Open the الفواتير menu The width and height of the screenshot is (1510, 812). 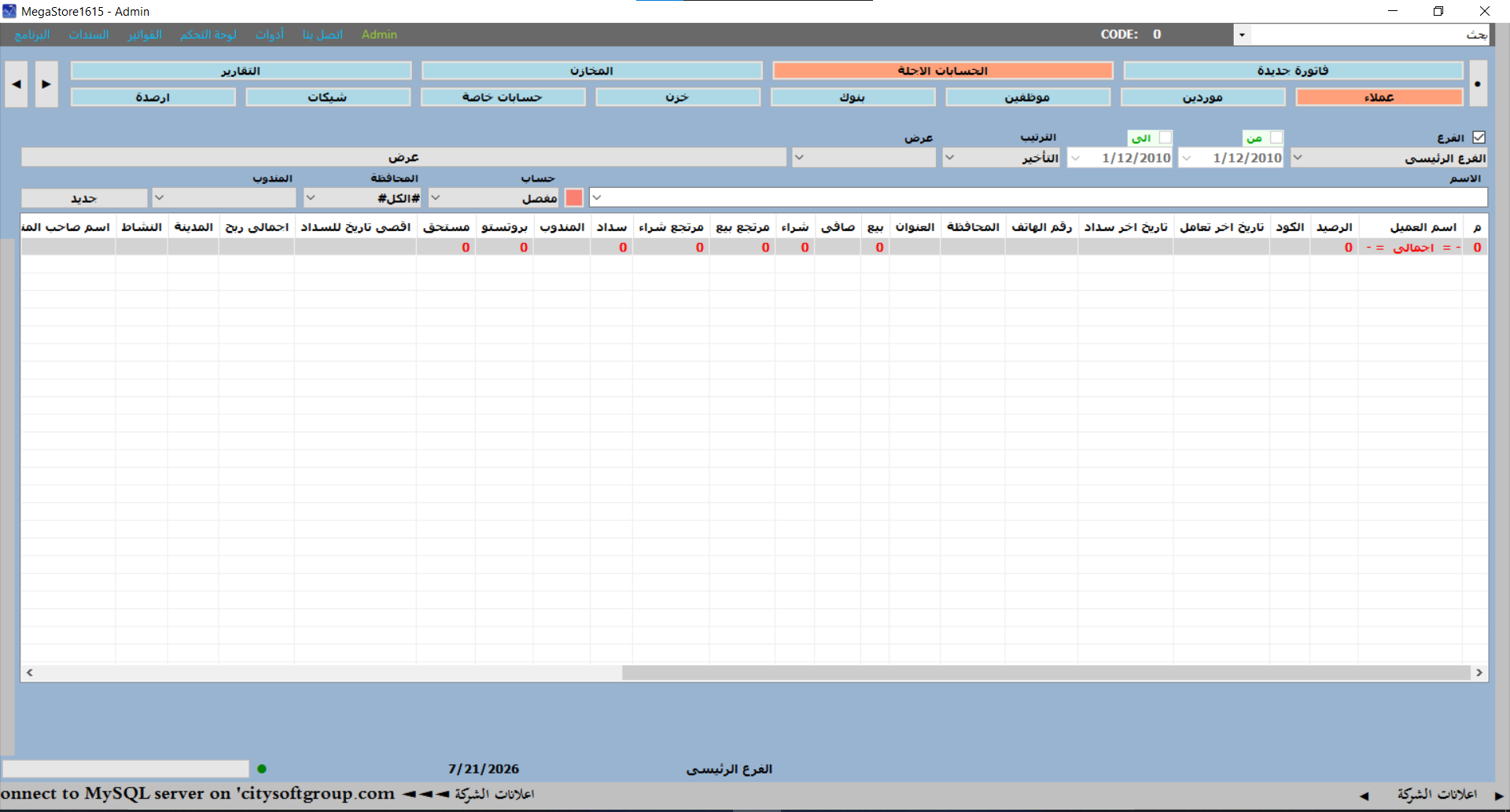pyautogui.click(x=145, y=35)
